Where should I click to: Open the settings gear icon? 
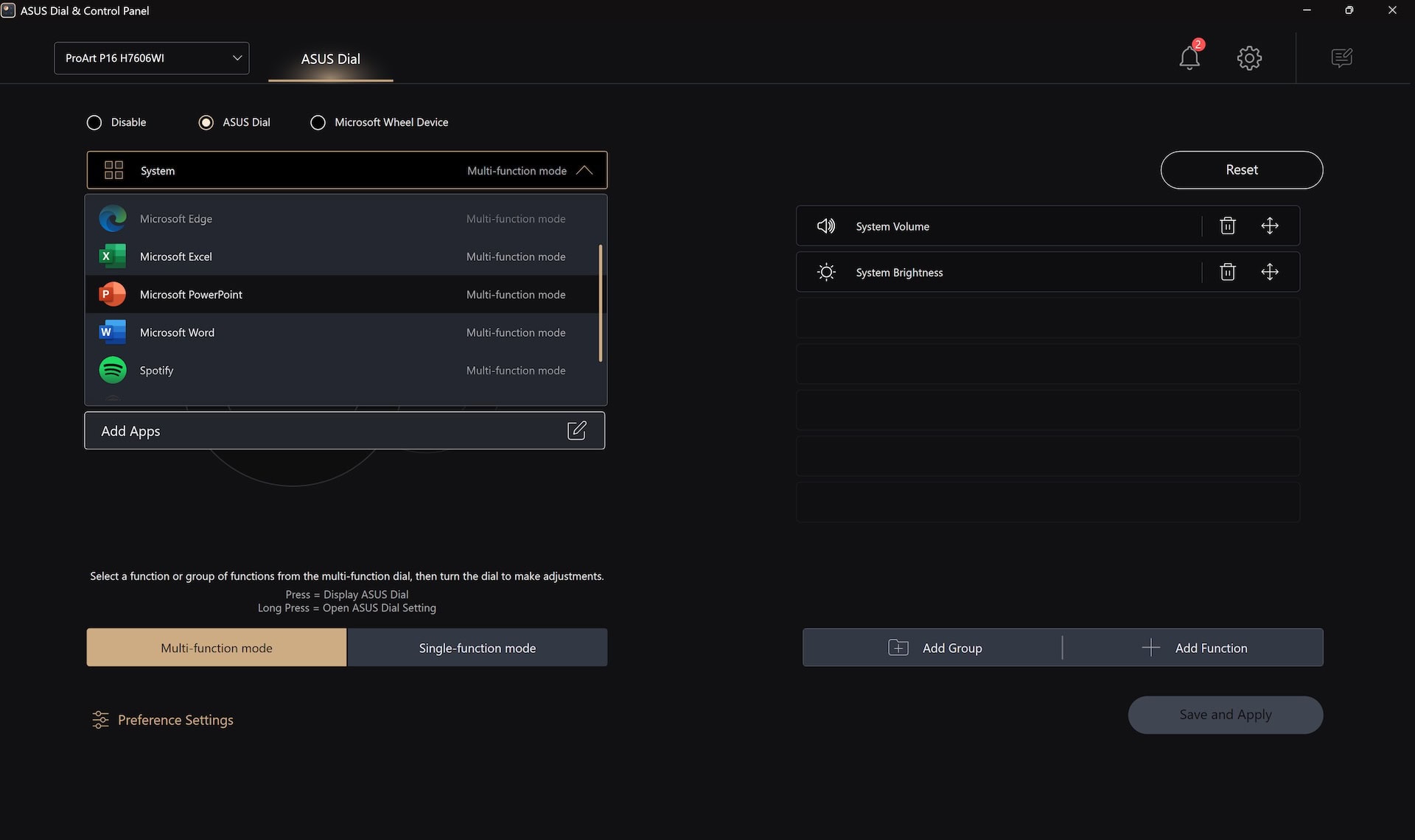click(x=1249, y=57)
